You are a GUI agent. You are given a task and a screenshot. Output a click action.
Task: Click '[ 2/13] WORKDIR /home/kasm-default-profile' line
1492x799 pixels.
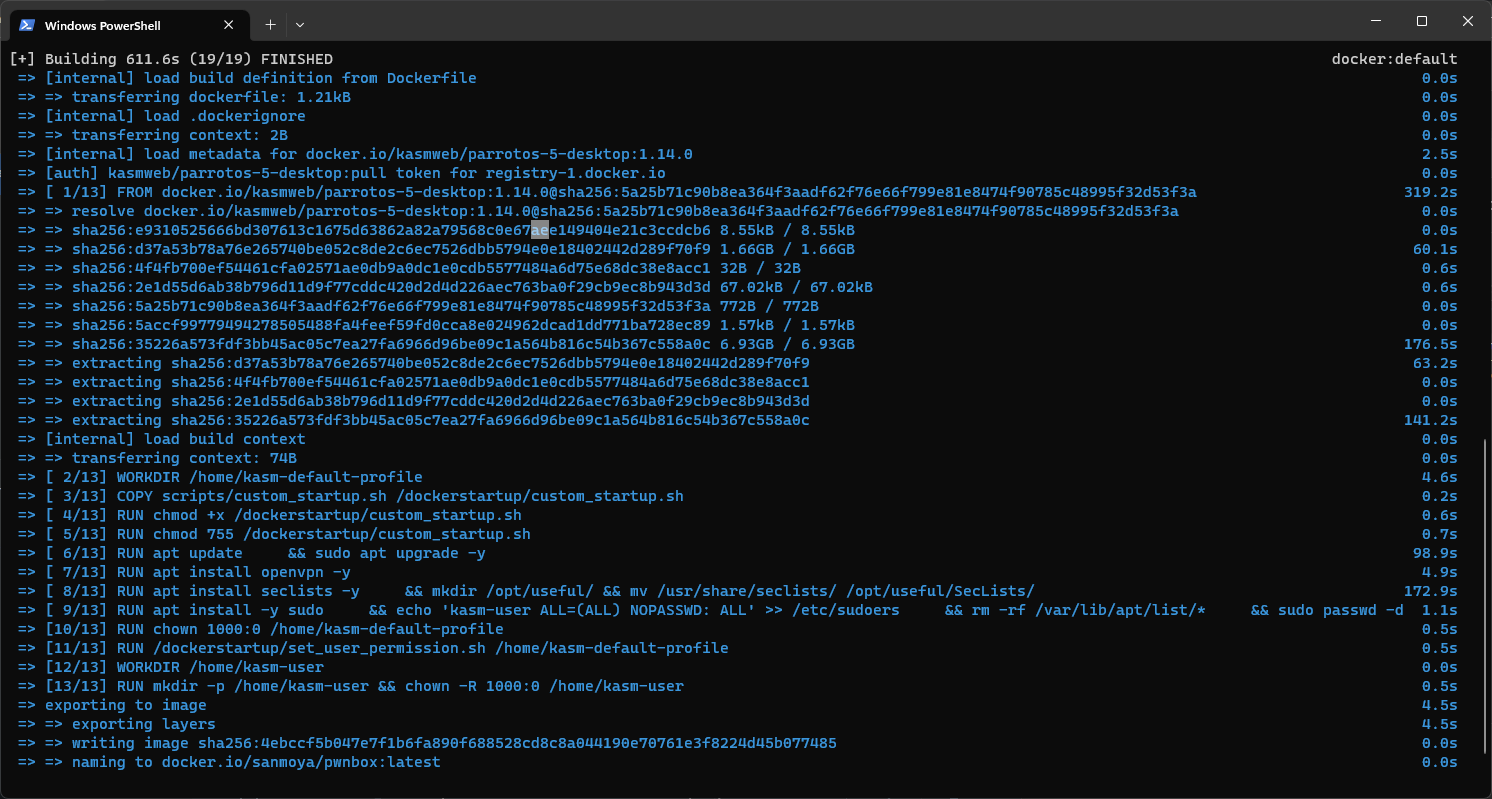[x=220, y=477]
